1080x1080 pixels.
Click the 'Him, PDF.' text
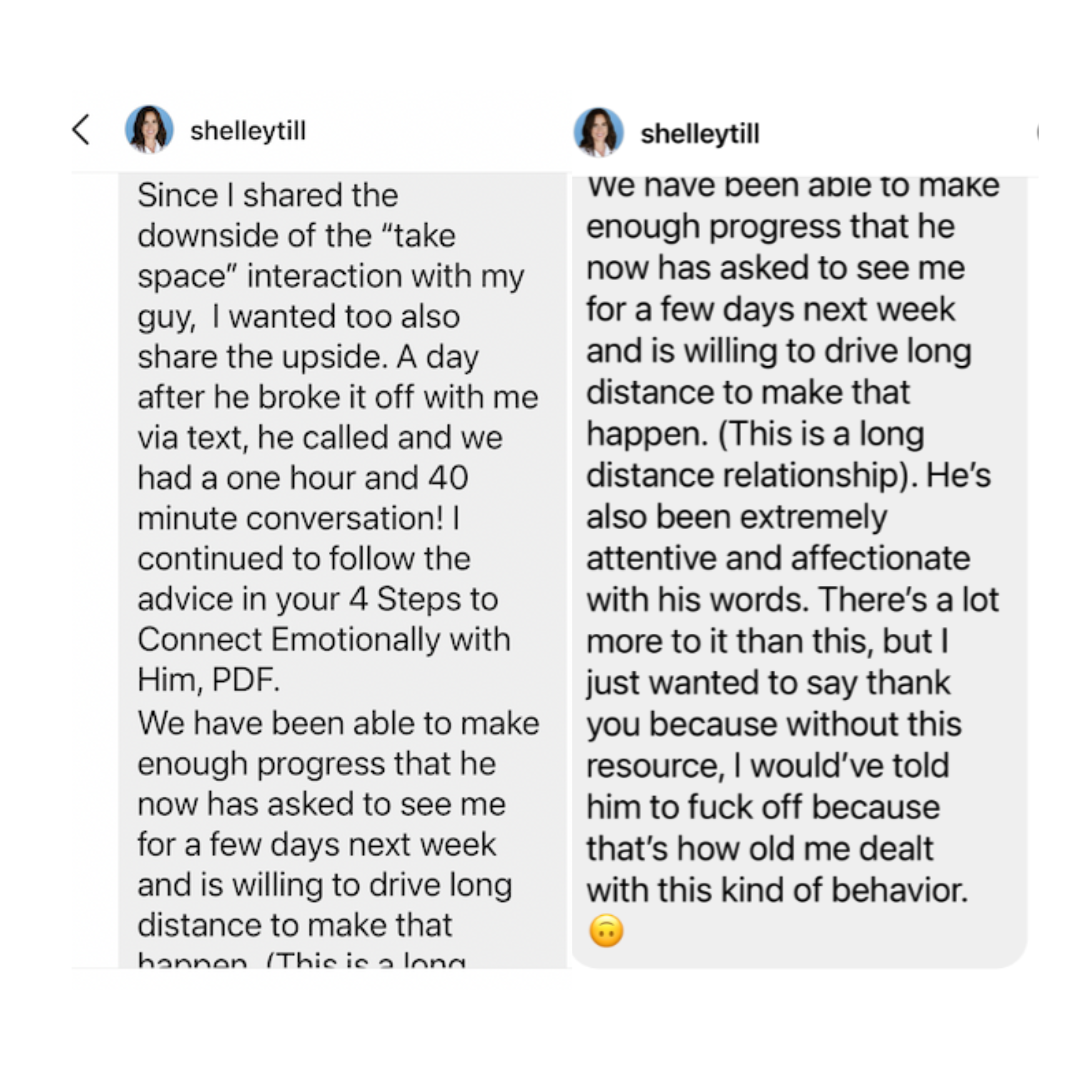click(x=209, y=680)
